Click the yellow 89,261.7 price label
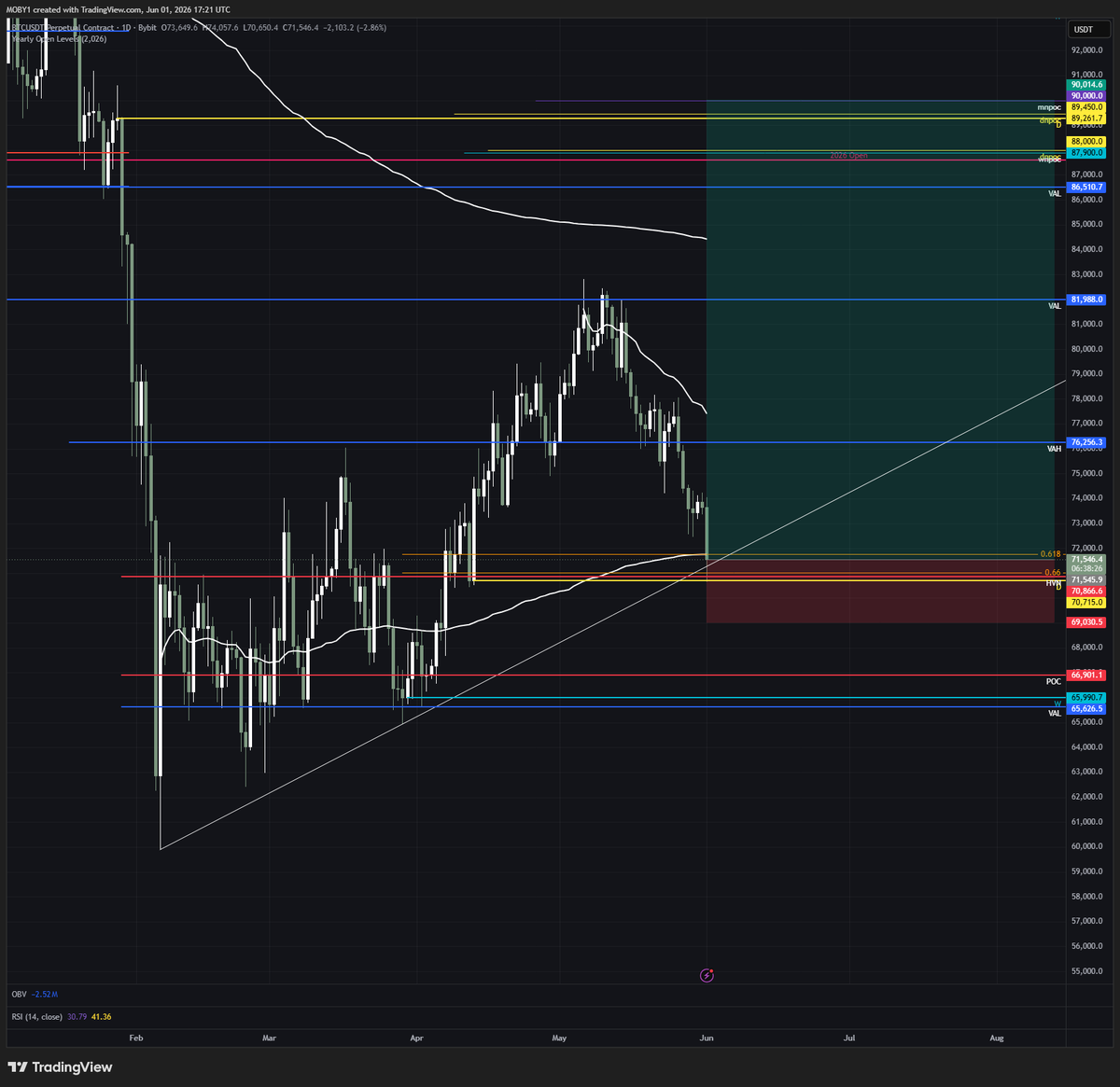Screen dimensions: 1120x1087 pyautogui.click(x=1086, y=118)
